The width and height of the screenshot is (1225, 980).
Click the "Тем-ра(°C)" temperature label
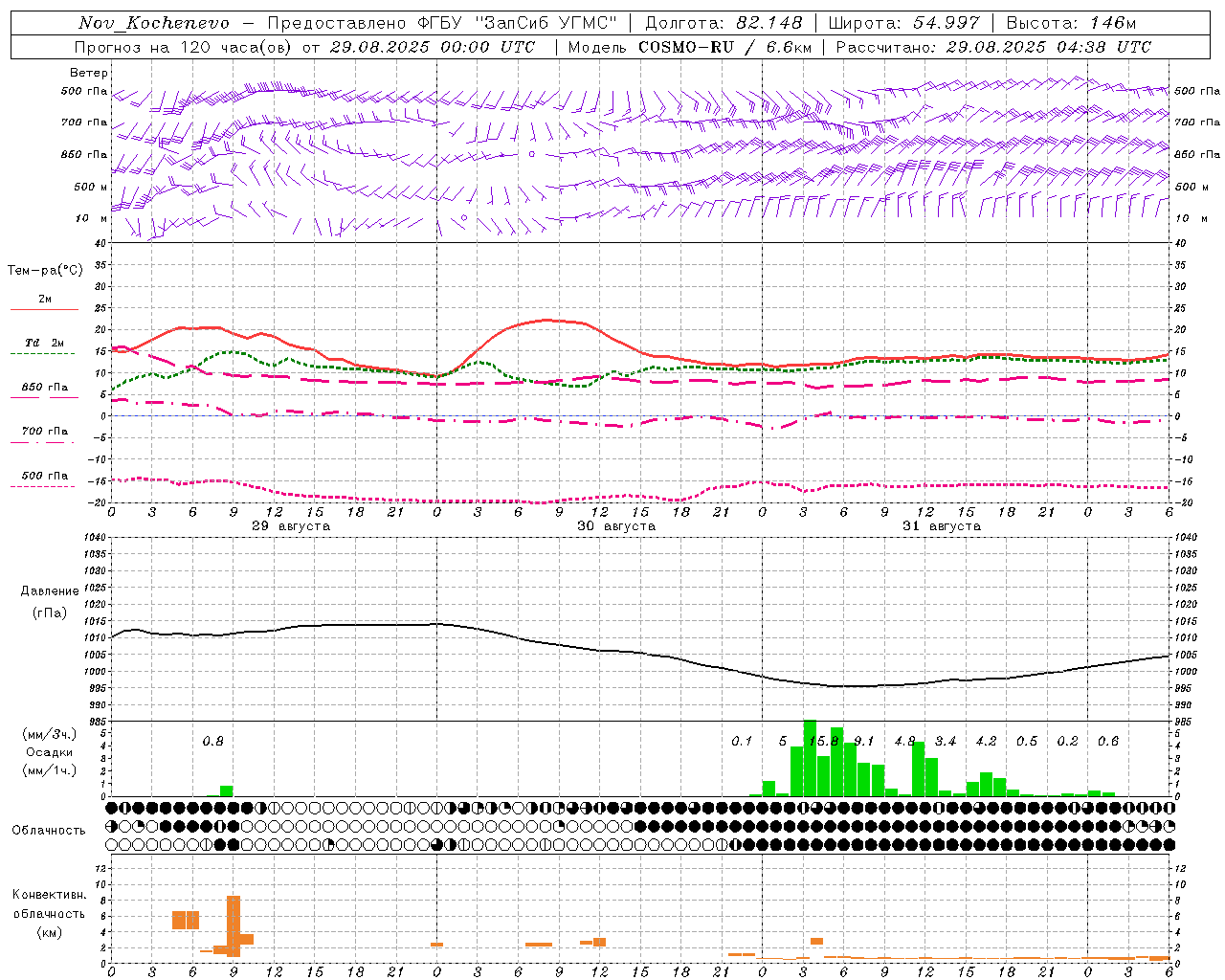pos(45,271)
